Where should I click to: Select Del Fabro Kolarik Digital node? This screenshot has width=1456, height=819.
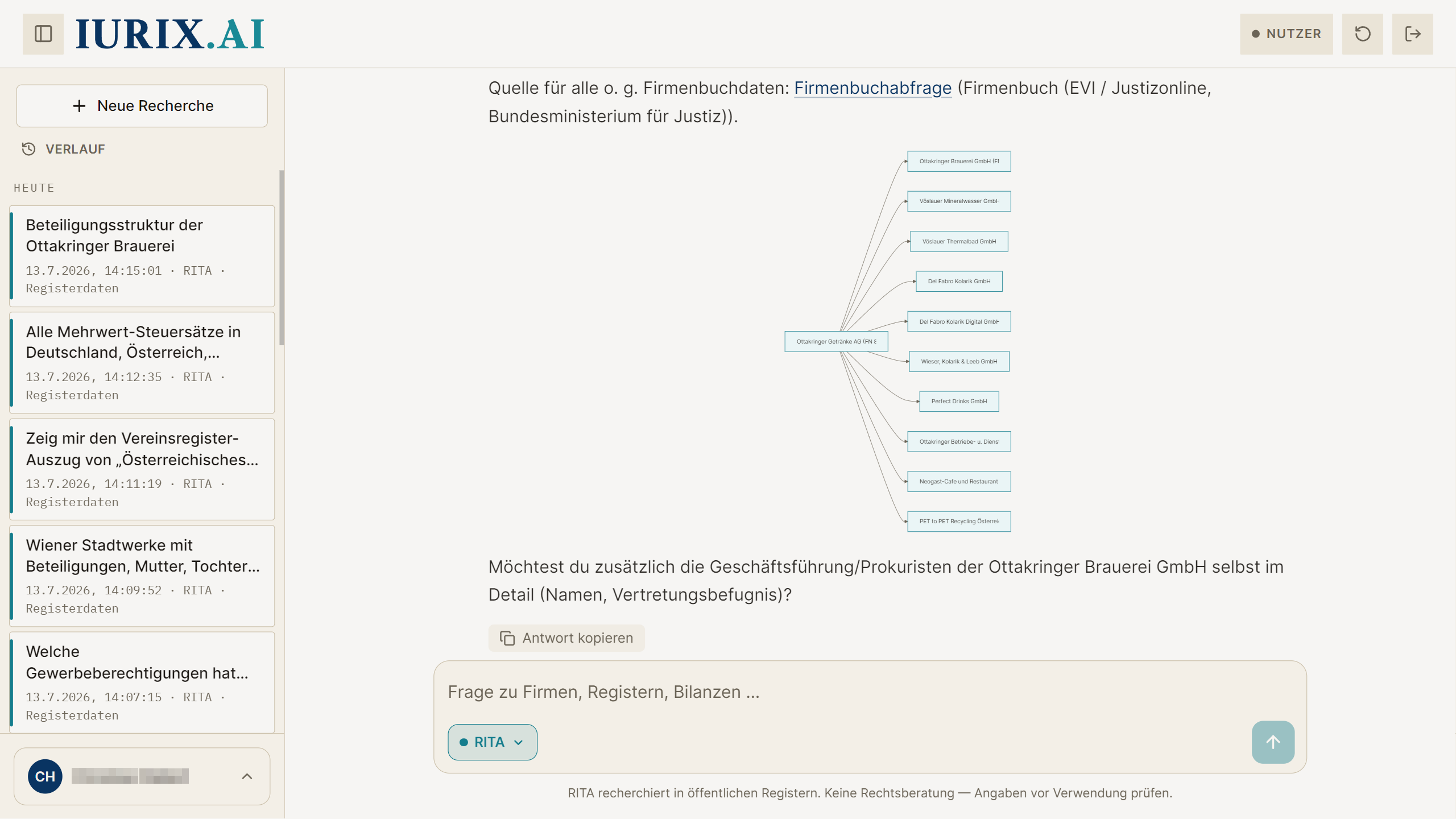959,321
